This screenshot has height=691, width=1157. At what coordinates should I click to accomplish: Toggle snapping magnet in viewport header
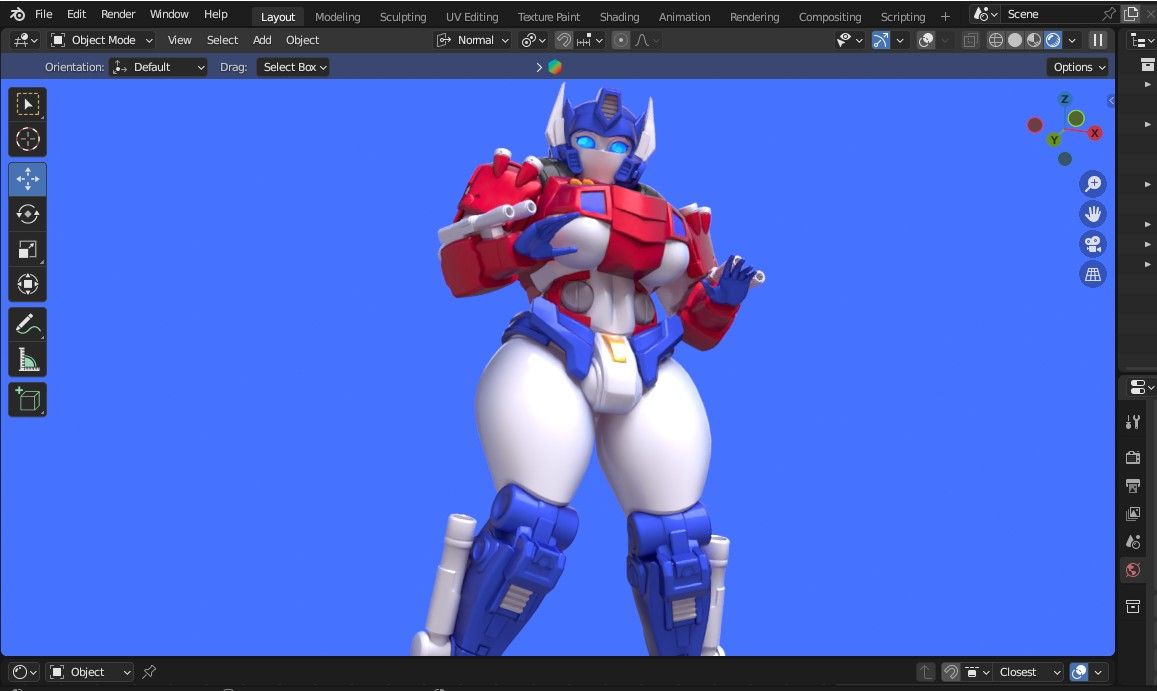pos(564,40)
